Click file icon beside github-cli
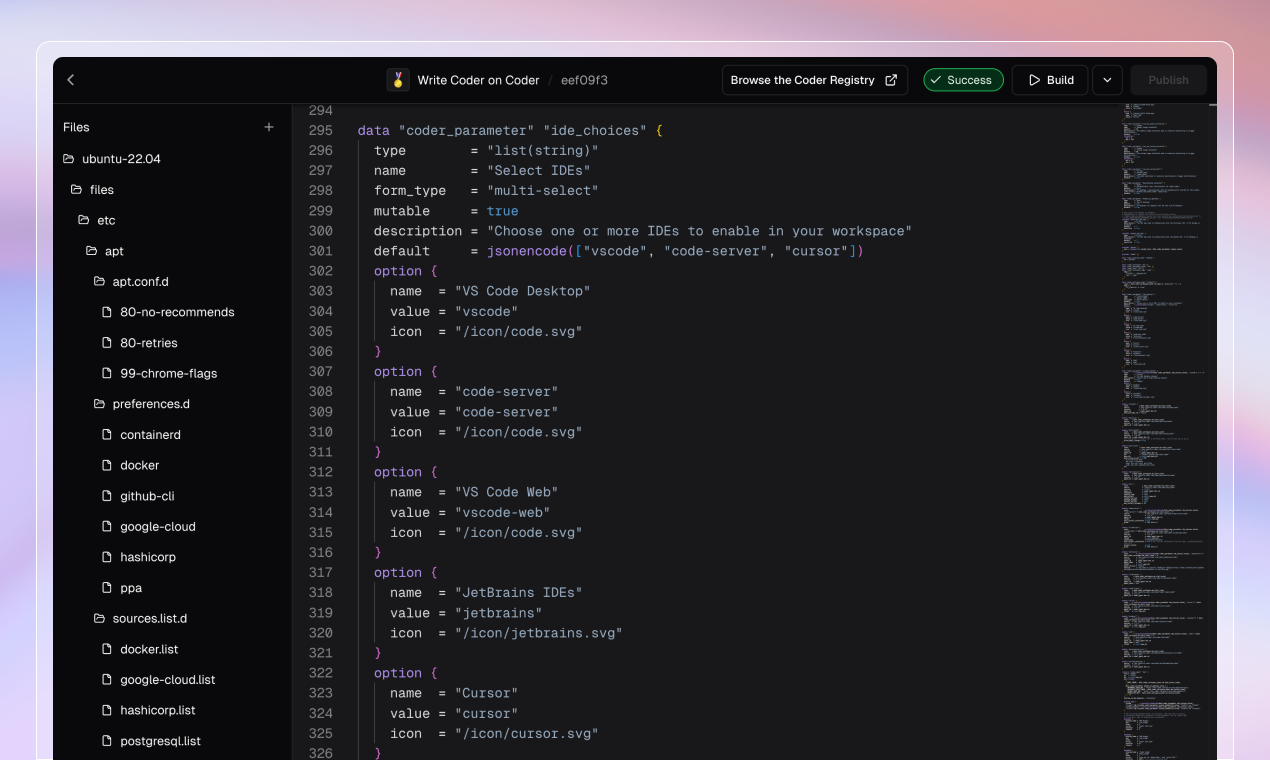 (108, 496)
